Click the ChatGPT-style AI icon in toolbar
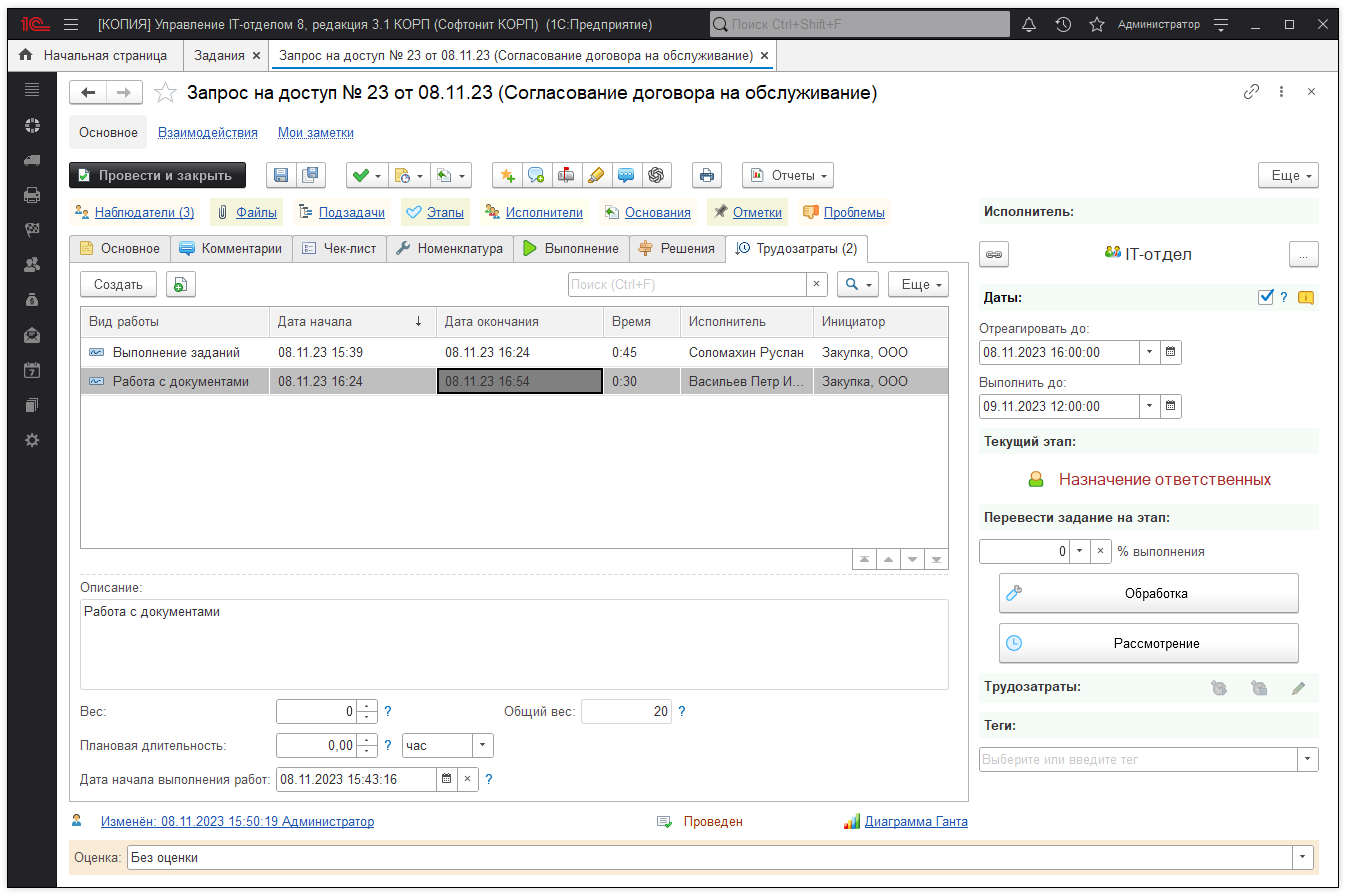The width and height of the screenshot is (1346, 895). click(x=656, y=175)
